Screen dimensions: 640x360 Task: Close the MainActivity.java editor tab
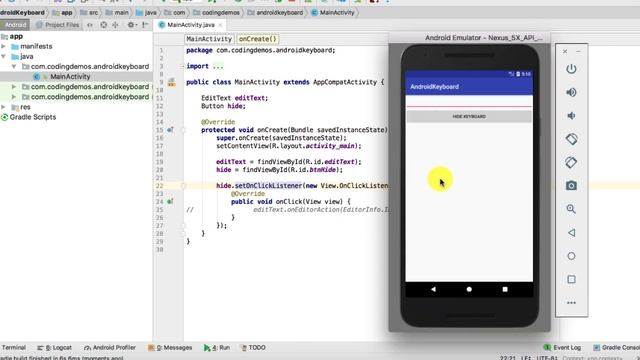[x=220, y=25]
